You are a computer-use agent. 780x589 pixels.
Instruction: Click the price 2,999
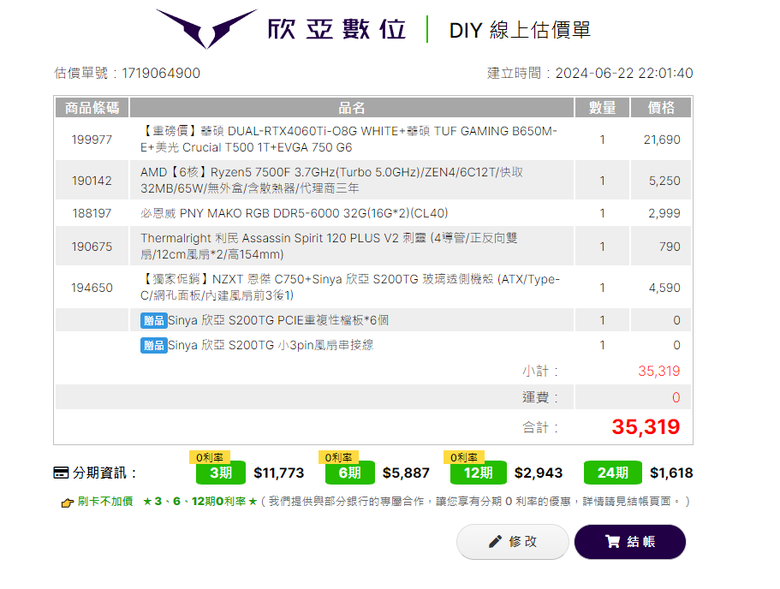click(664, 213)
